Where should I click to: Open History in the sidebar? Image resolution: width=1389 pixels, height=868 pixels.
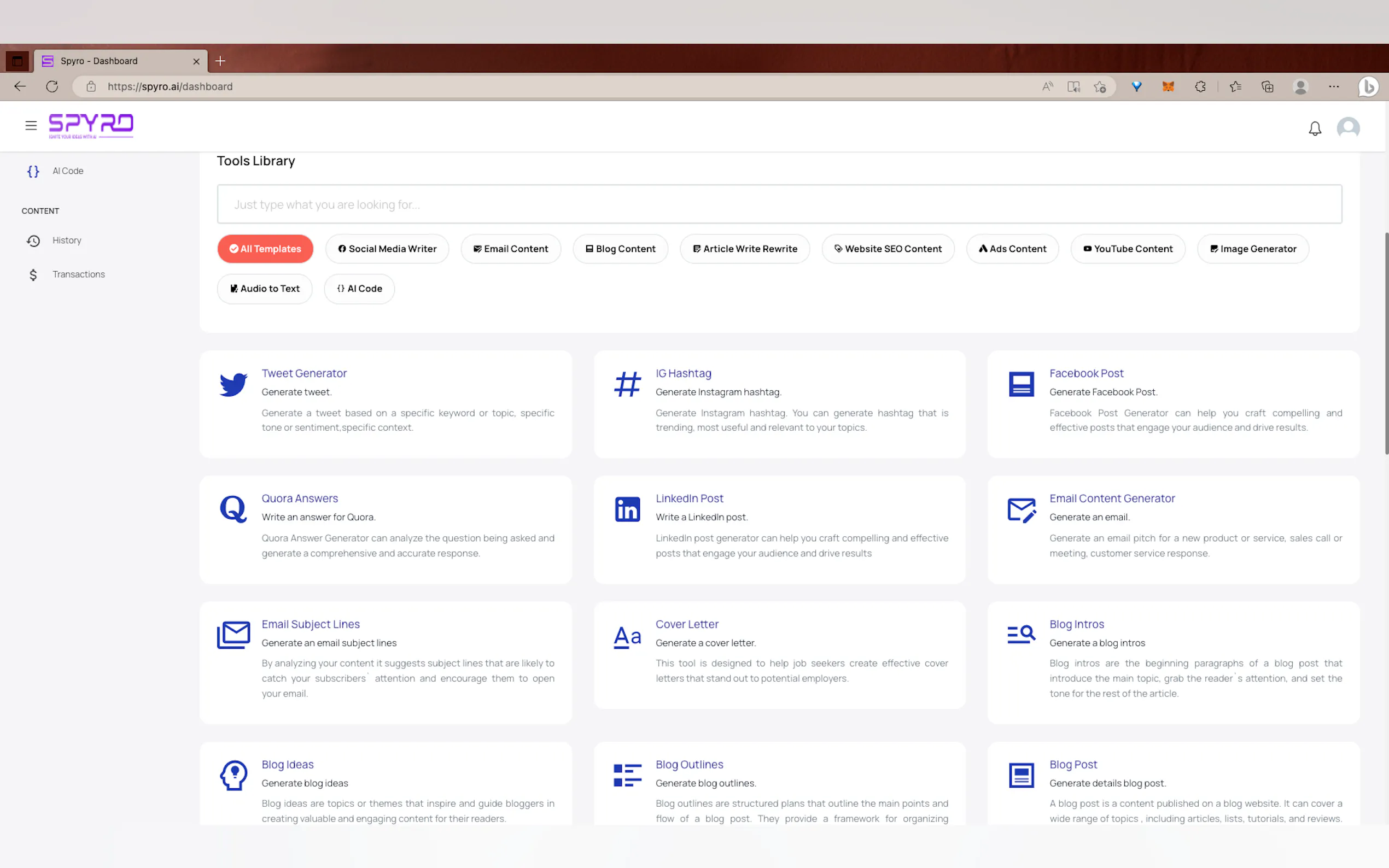(x=67, y=240)
